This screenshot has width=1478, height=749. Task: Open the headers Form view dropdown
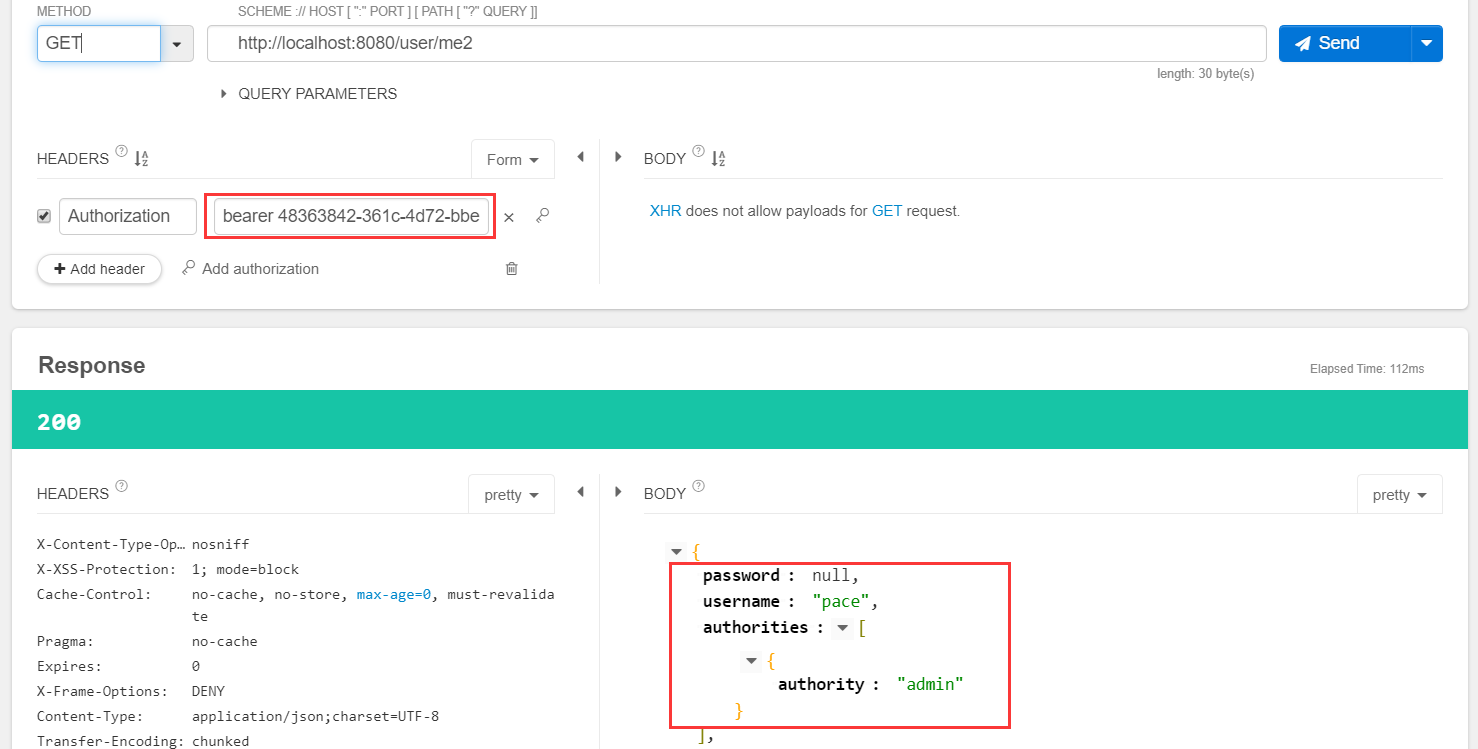(x=513, y=160)
